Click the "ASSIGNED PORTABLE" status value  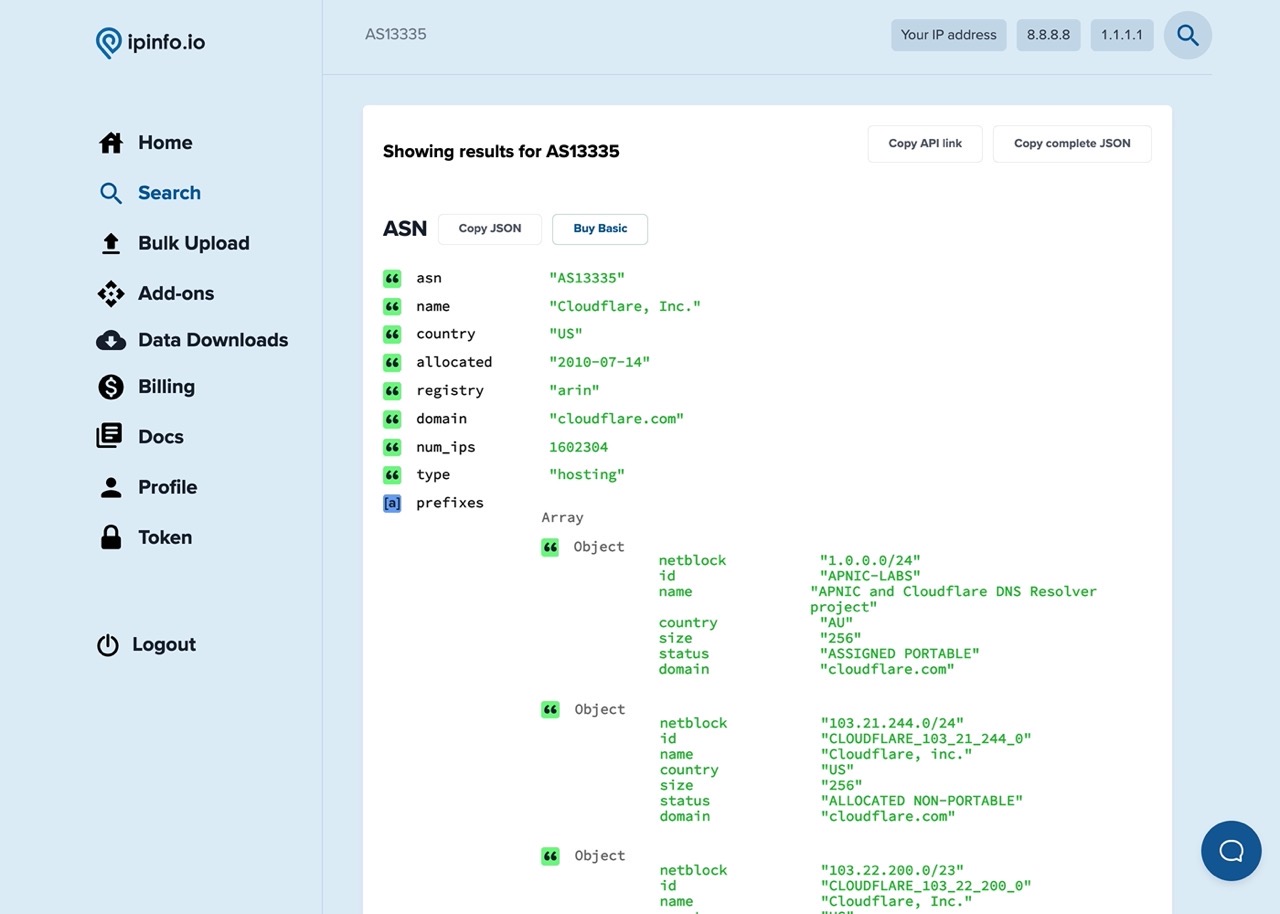pos(900,654)
